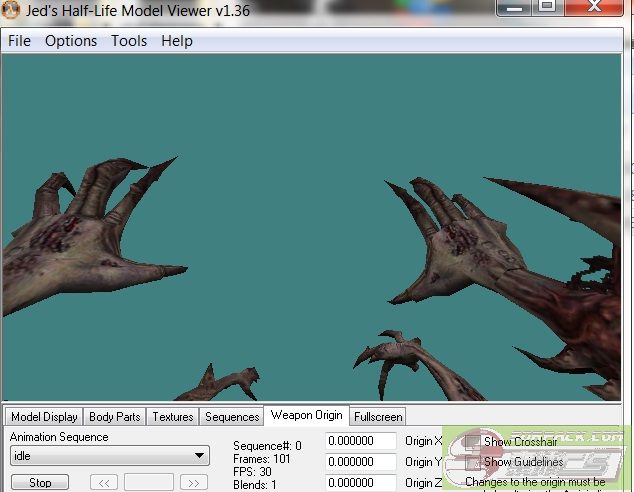This screenshot has width=634, height=492.
Task: Open the Options menu
Action: click(x=71, y=41)
